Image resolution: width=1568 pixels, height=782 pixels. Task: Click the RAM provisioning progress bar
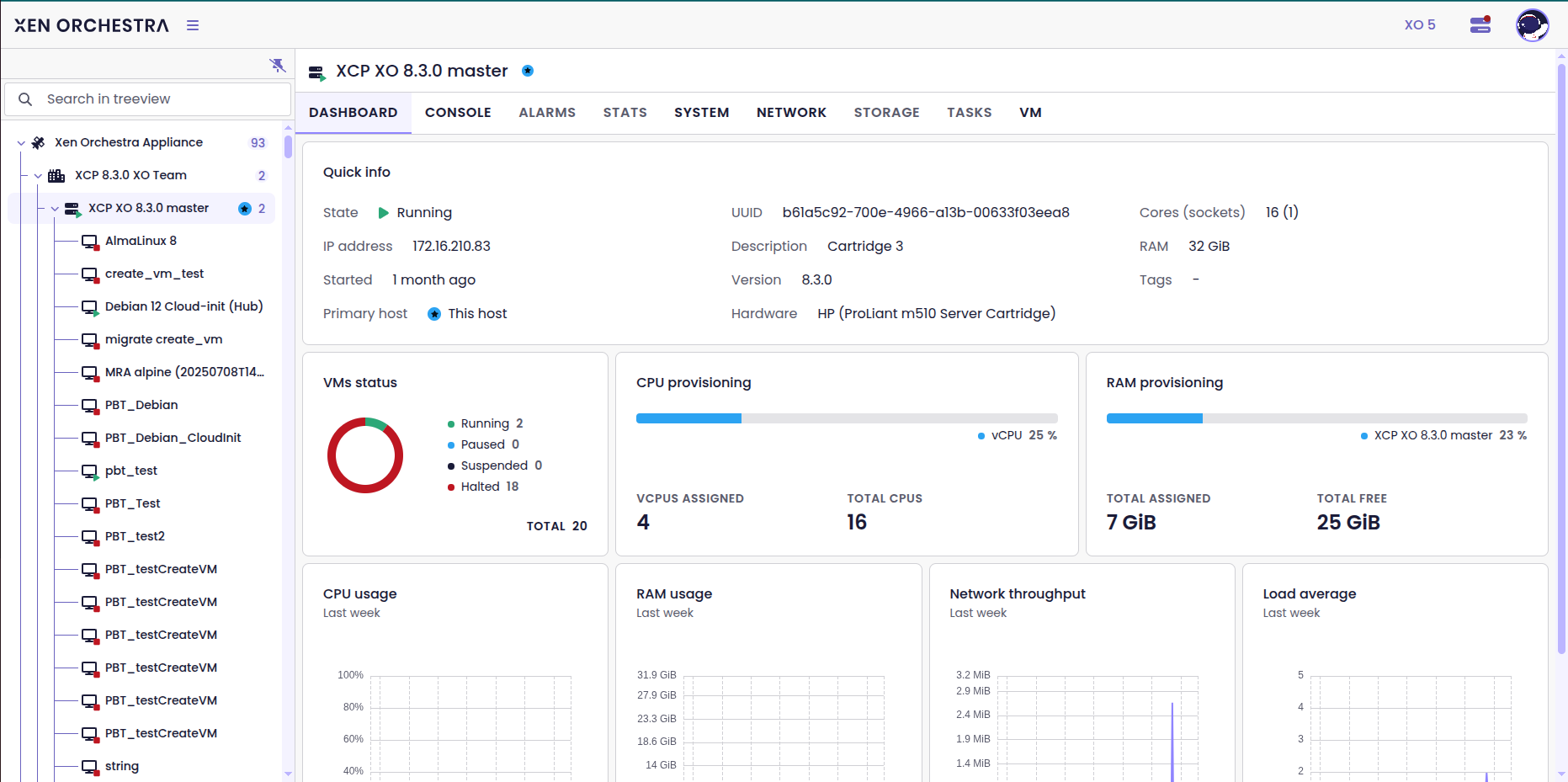coord(1316,418)
